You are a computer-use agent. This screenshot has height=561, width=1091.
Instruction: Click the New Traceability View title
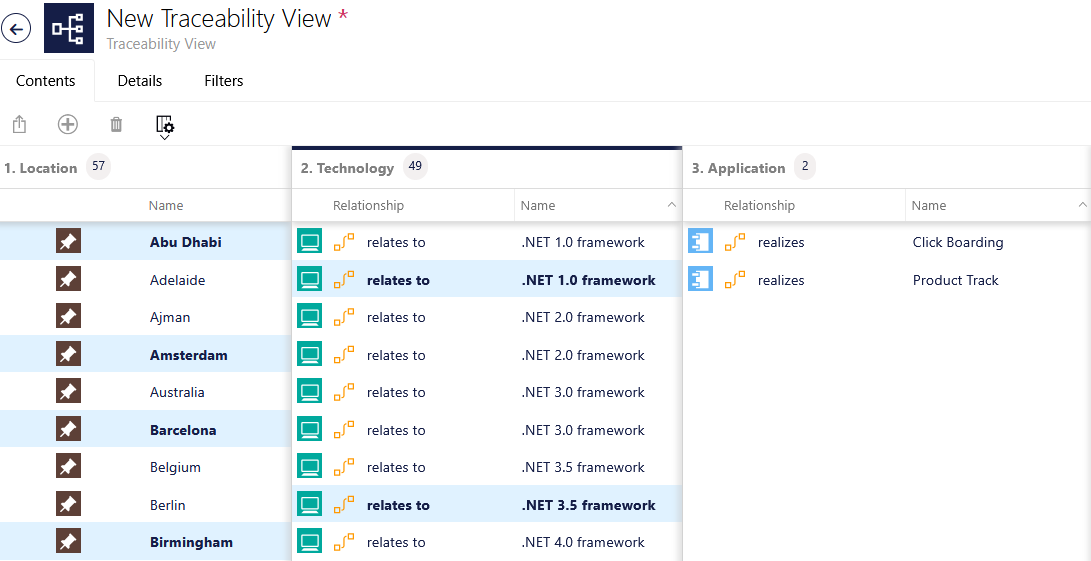pyautogui.click(x=219, y=19)
